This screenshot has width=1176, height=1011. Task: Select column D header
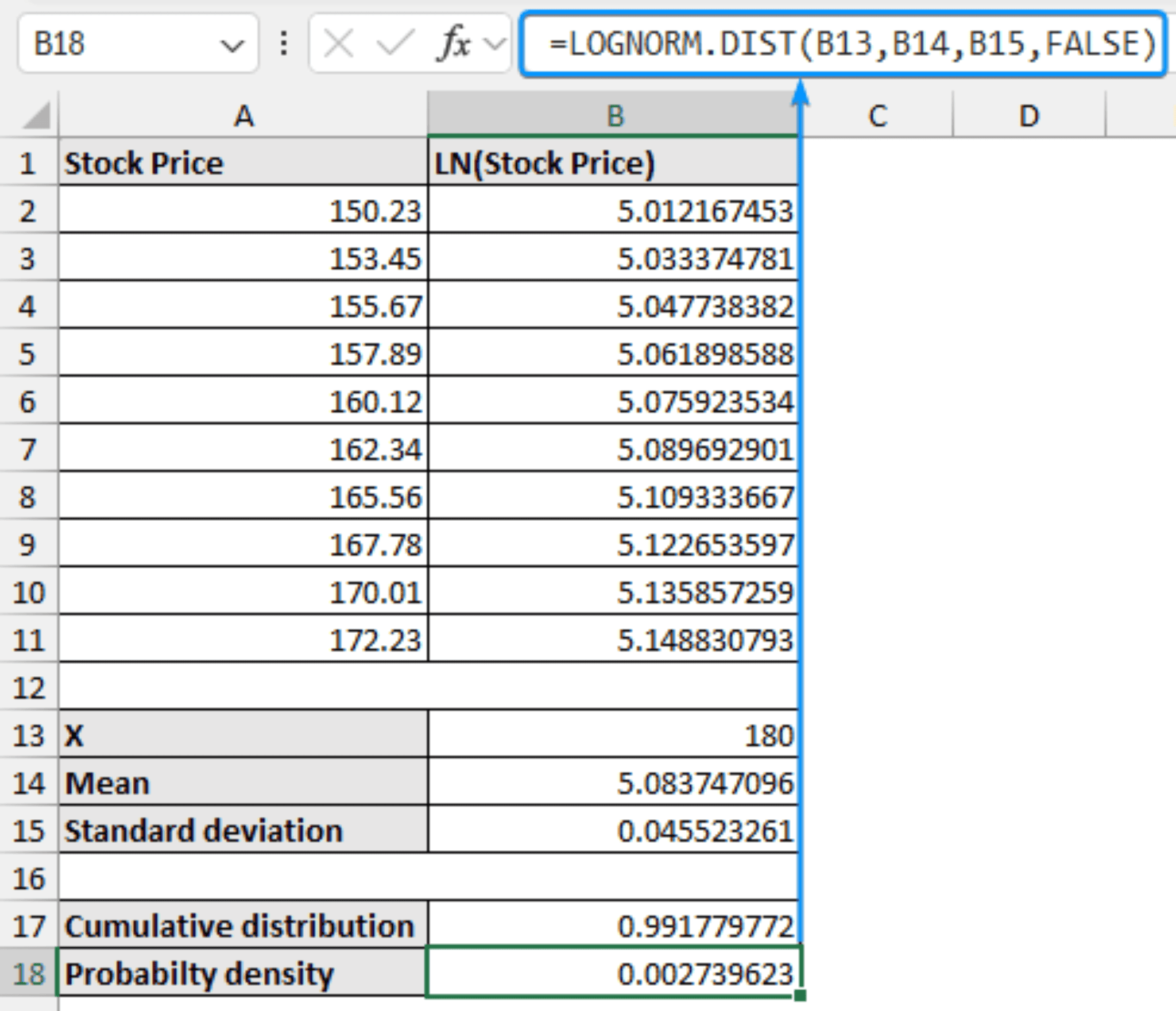1028,116
